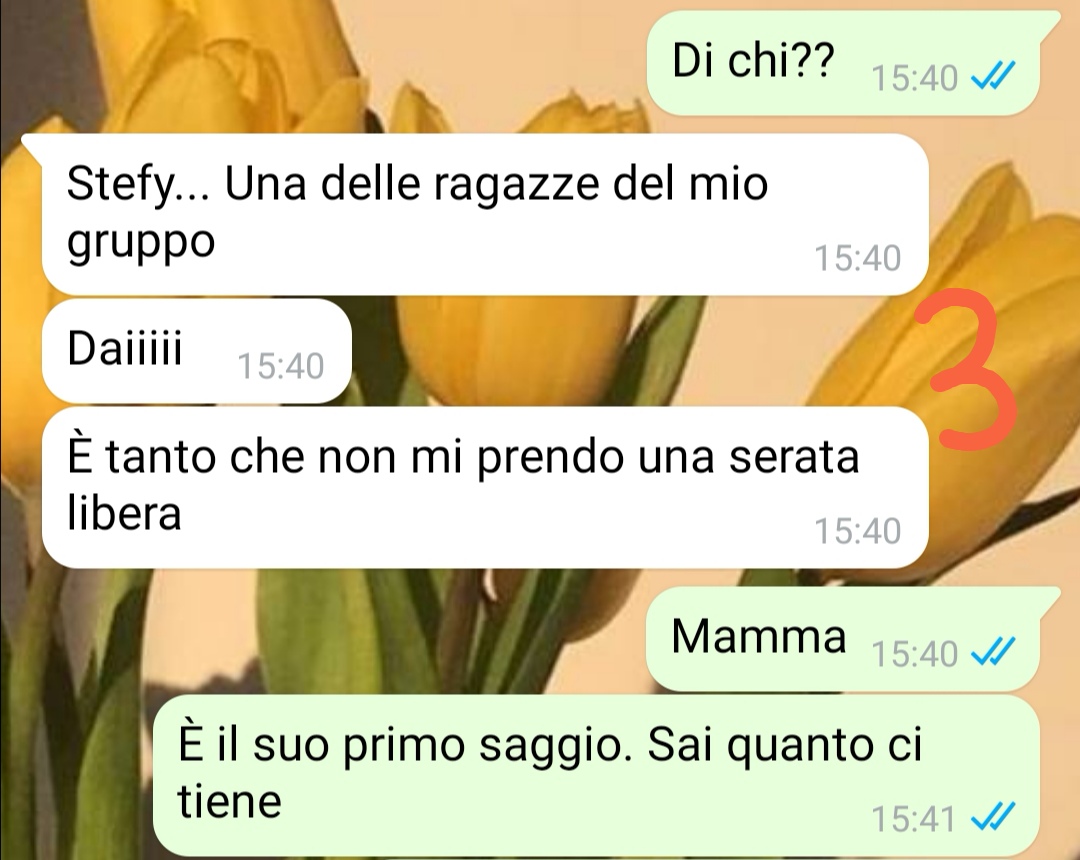Click the 15:40 timestamp next to "Daiiiii"

tap(281, 366)
